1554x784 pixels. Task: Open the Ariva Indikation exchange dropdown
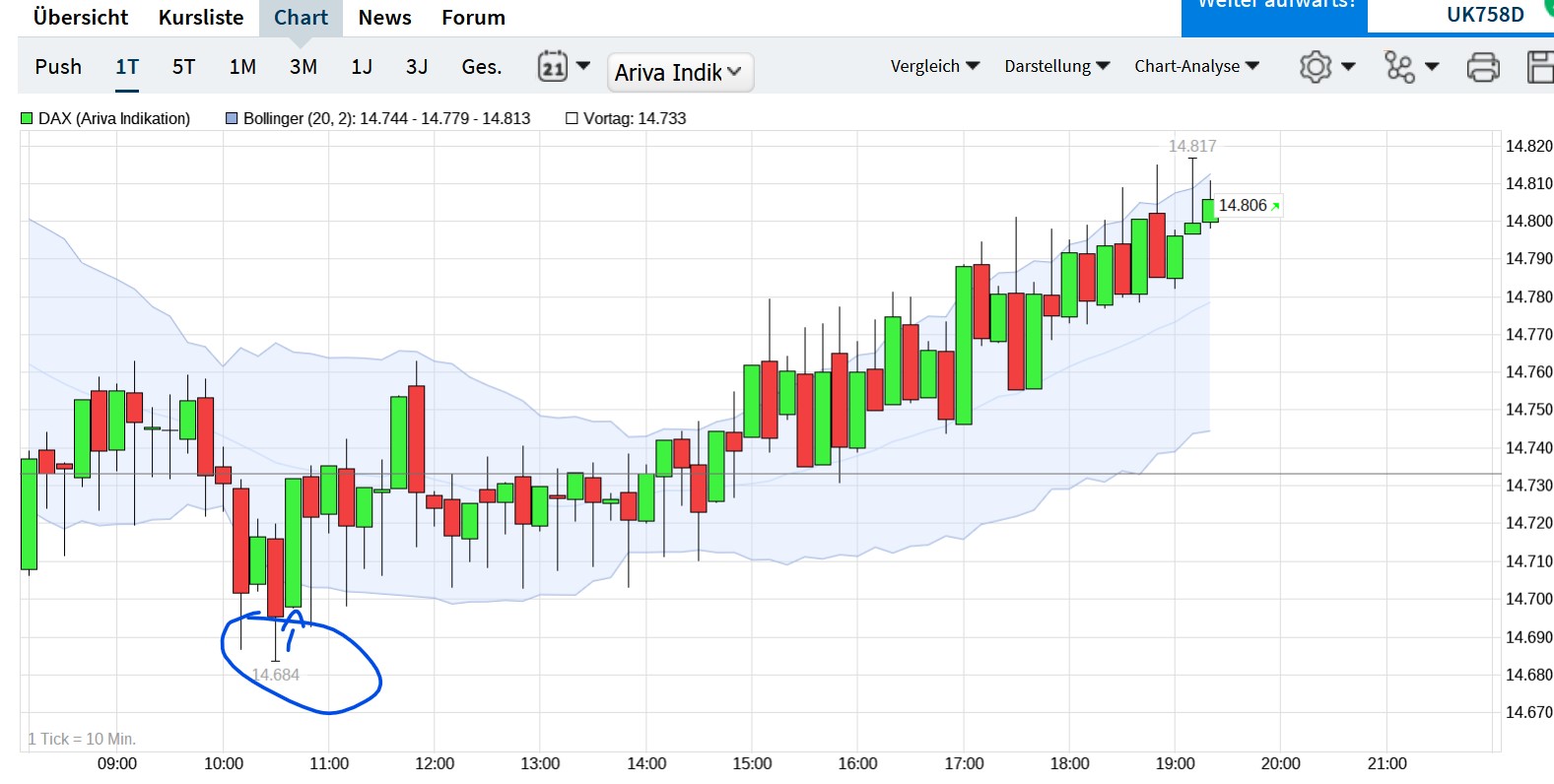pyautogui.click(x=680, y=72)
